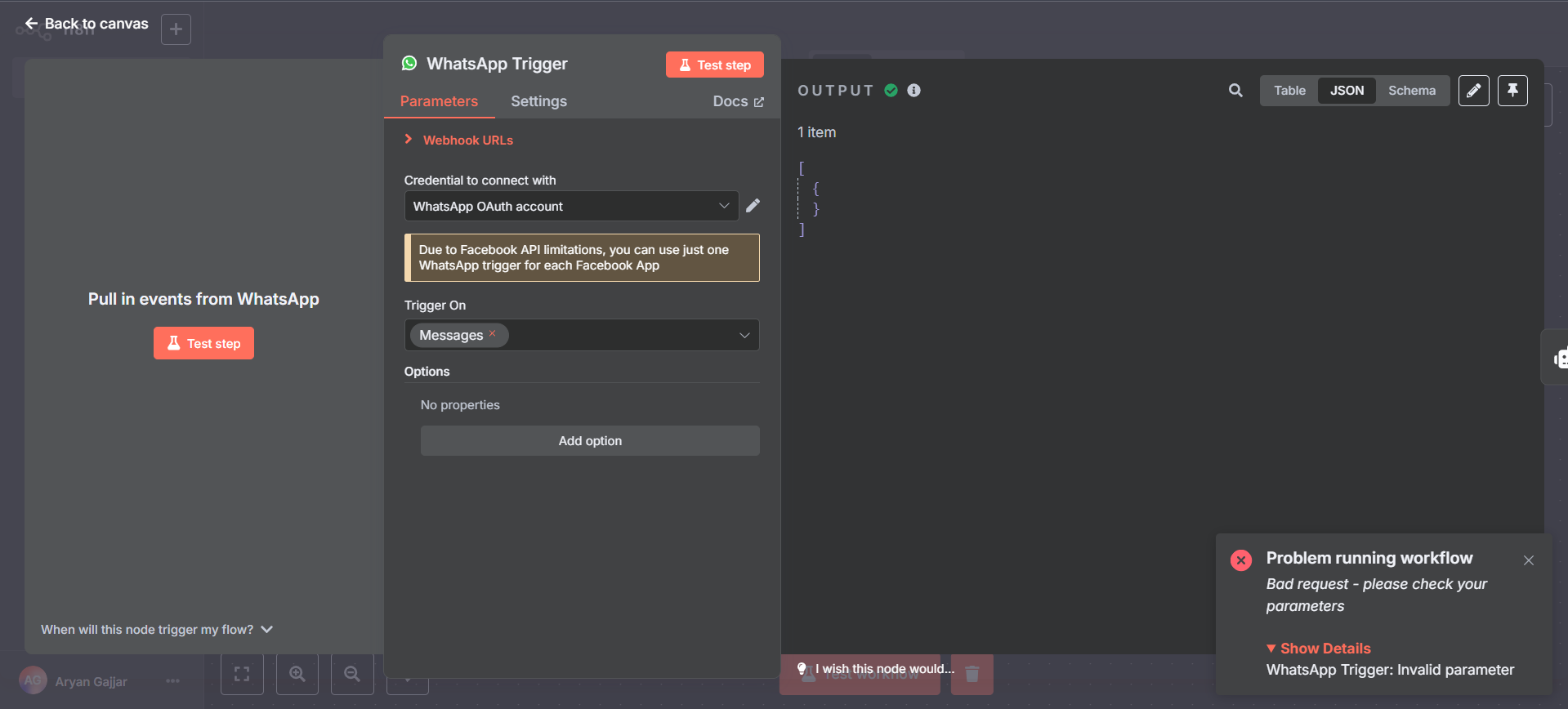This screenshot has height=709, width=1568.
Task: Pin the output data
Action: [1512, 91]
